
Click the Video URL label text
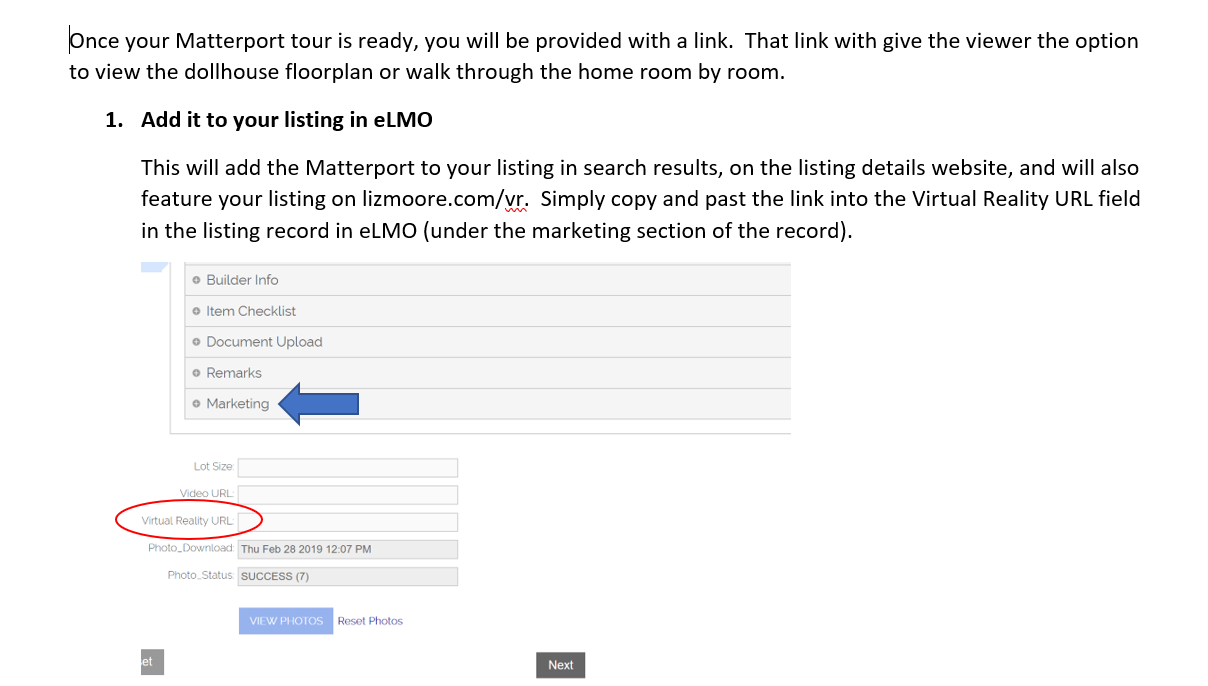(x=206, y=494)
